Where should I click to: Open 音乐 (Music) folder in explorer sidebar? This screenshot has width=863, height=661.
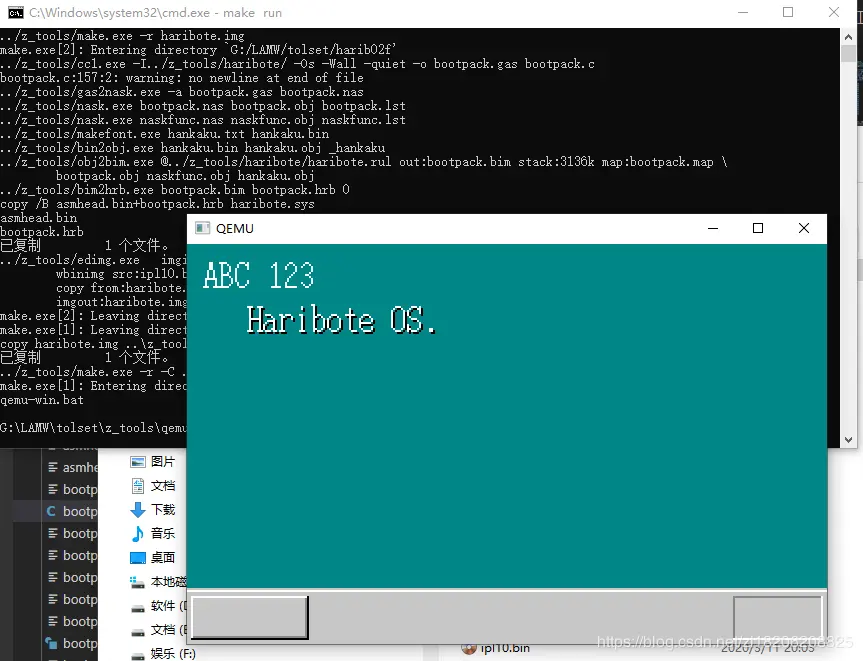(152, 533)
